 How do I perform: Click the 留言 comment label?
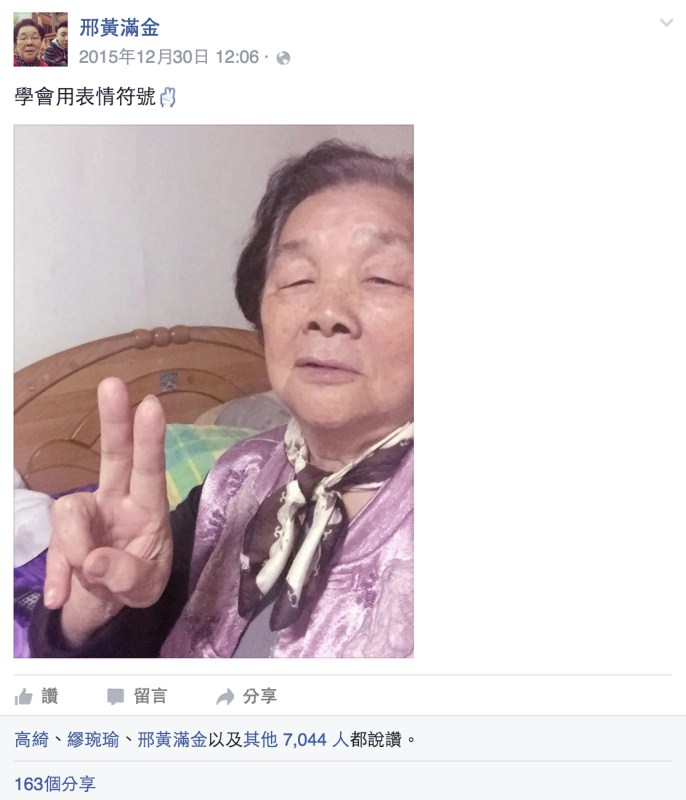pos(150,696)
